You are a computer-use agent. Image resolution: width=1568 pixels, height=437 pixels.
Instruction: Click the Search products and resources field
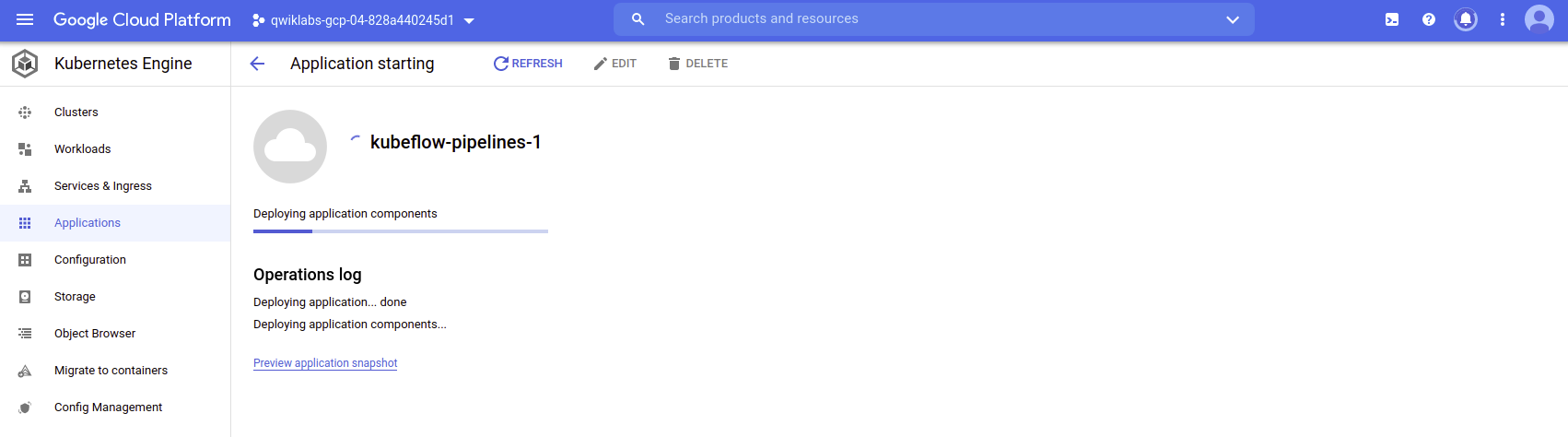click(x=934, y=19)
